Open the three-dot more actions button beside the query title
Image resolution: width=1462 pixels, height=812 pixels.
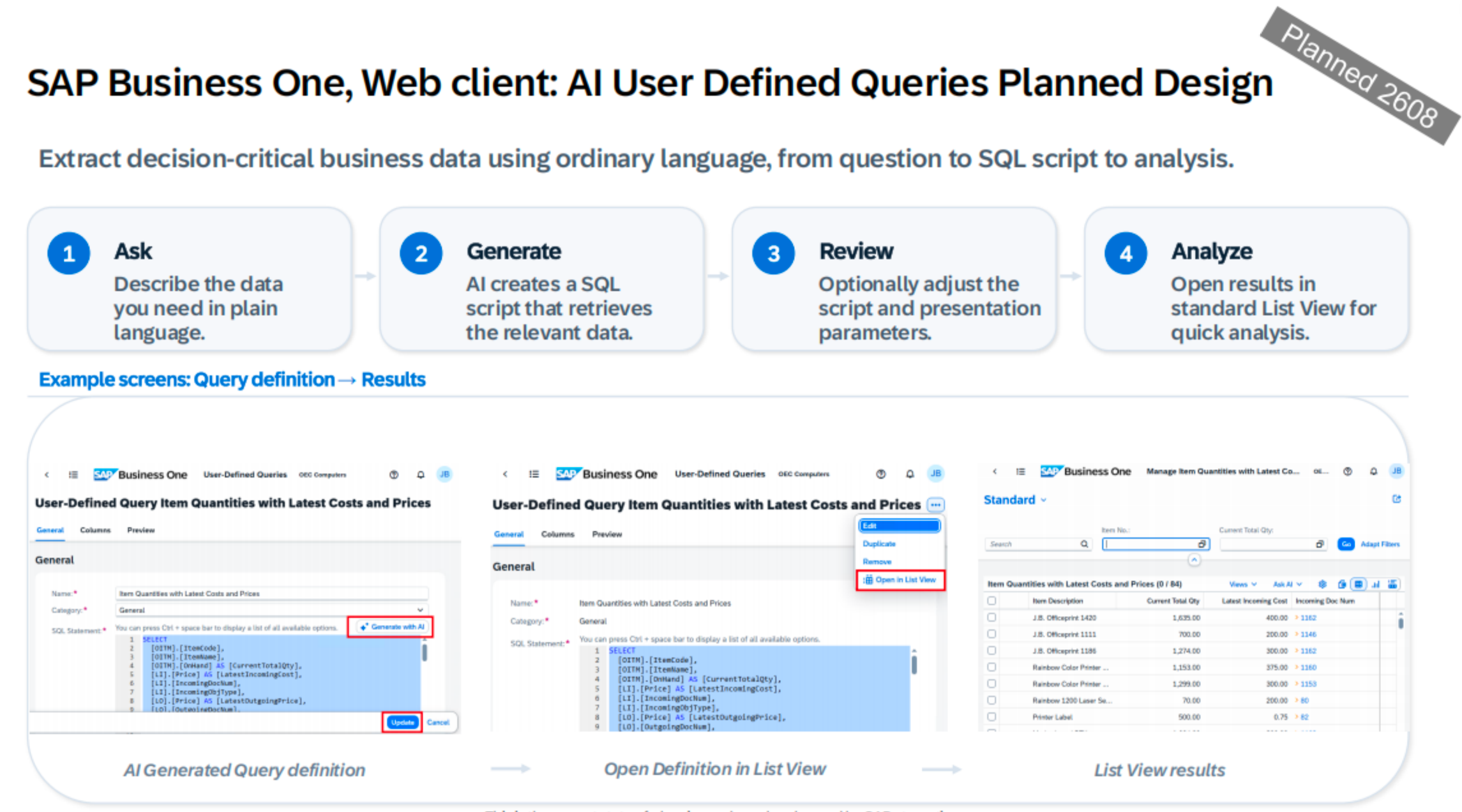[935, 505]
